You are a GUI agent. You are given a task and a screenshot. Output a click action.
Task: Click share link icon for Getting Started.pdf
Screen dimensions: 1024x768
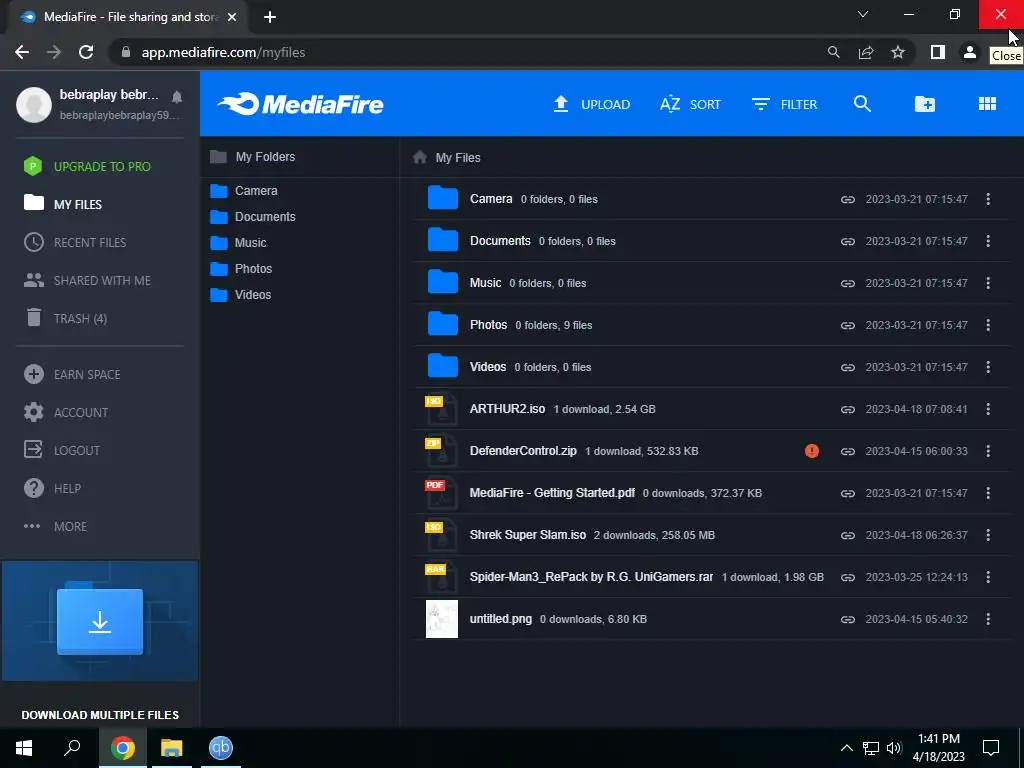point(848,493)
